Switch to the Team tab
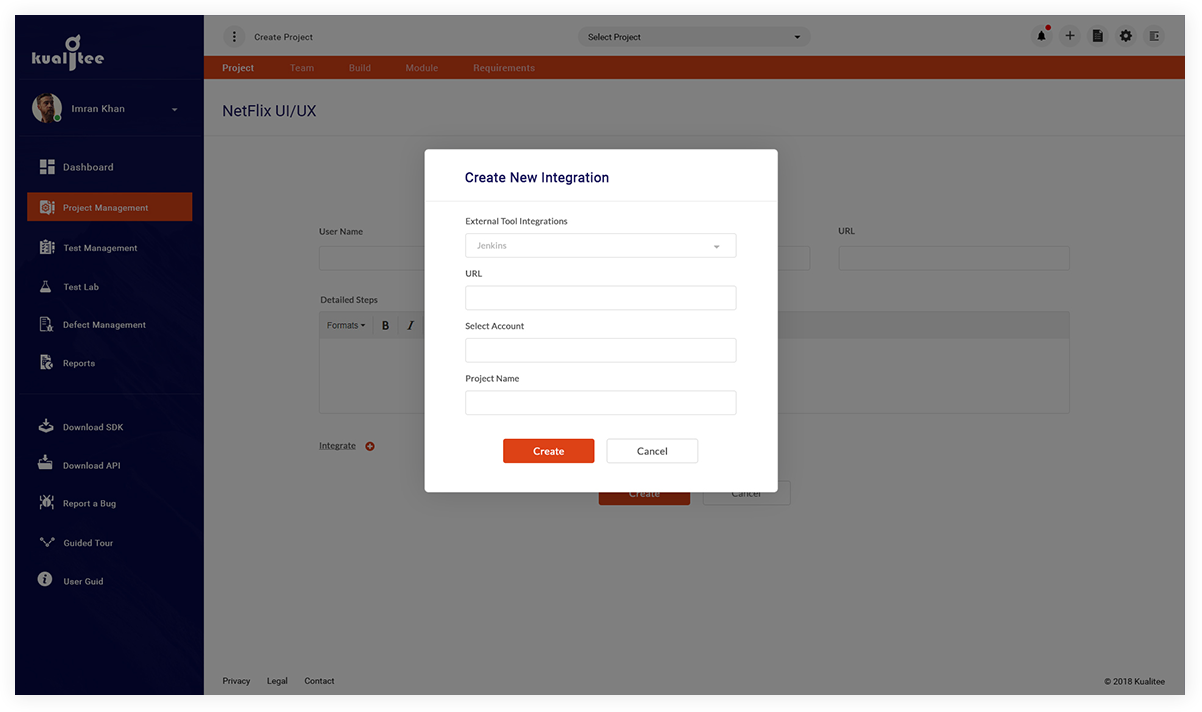The image size is (1202, 712). pos(302,68)
